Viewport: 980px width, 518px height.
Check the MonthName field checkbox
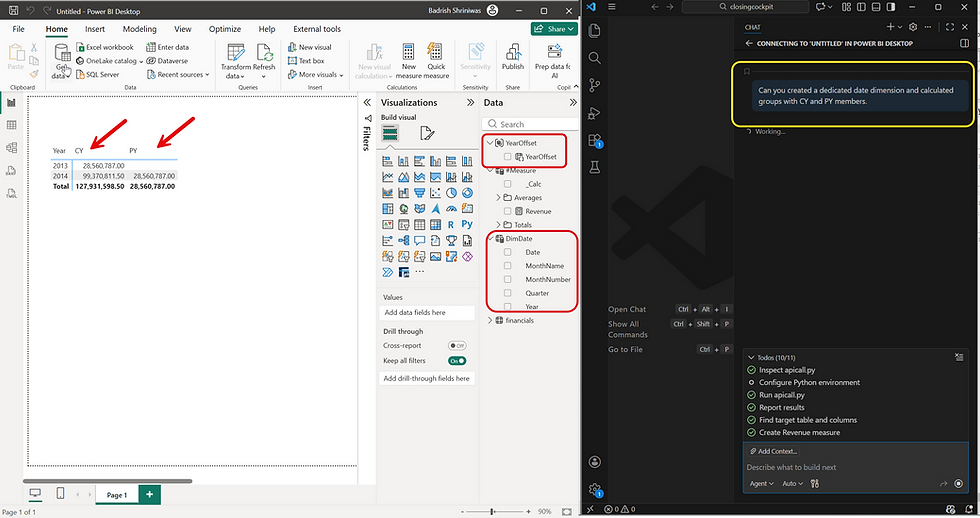click(x=508, y=266)
